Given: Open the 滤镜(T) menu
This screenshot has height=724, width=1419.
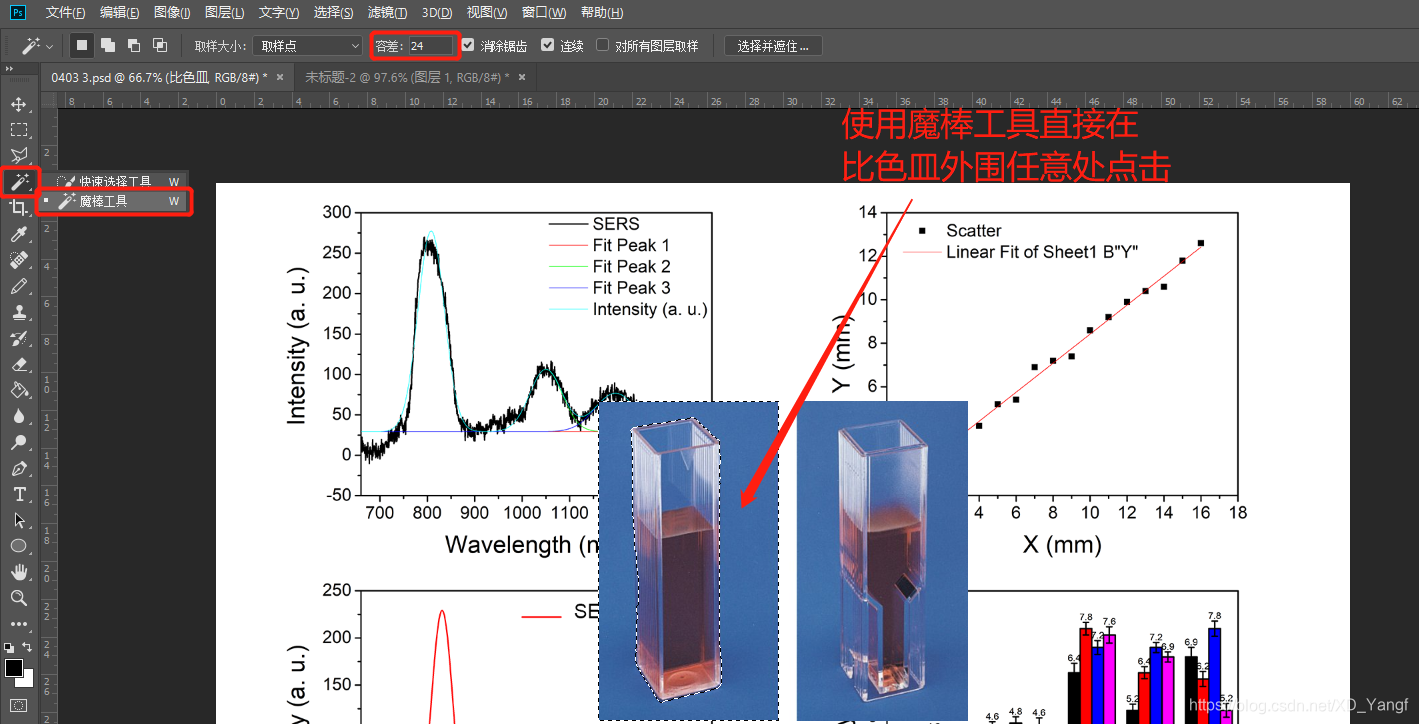Looking at the screenshot, I should [387, 12].
